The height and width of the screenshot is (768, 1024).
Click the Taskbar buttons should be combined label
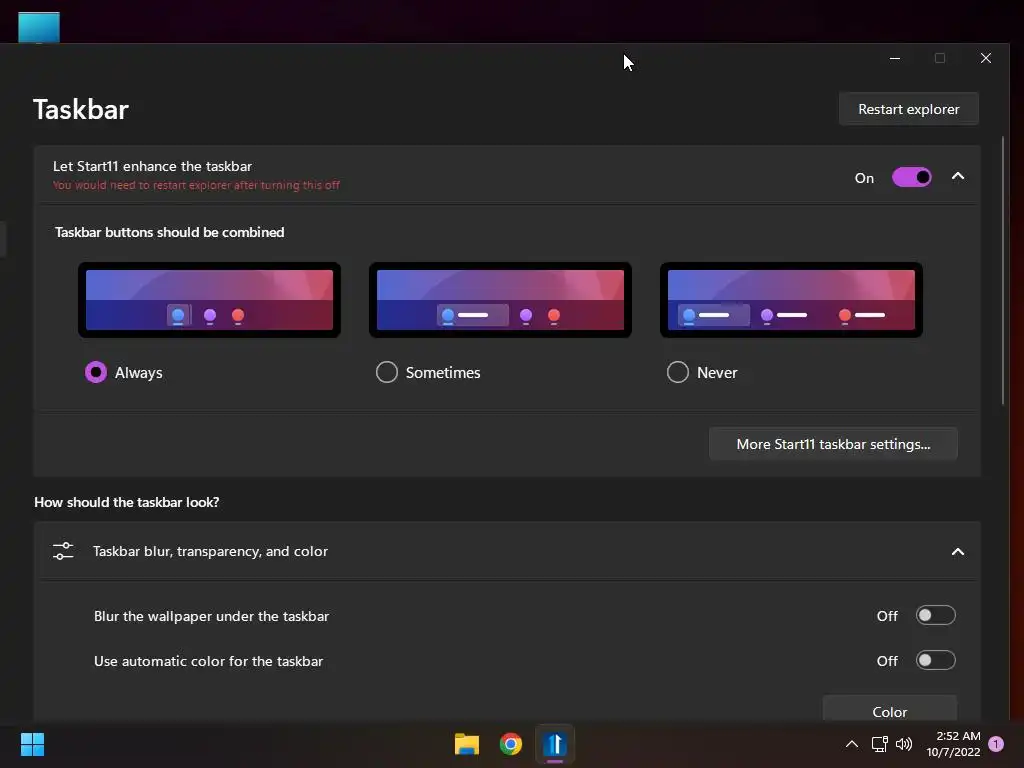tap(170, 232)
